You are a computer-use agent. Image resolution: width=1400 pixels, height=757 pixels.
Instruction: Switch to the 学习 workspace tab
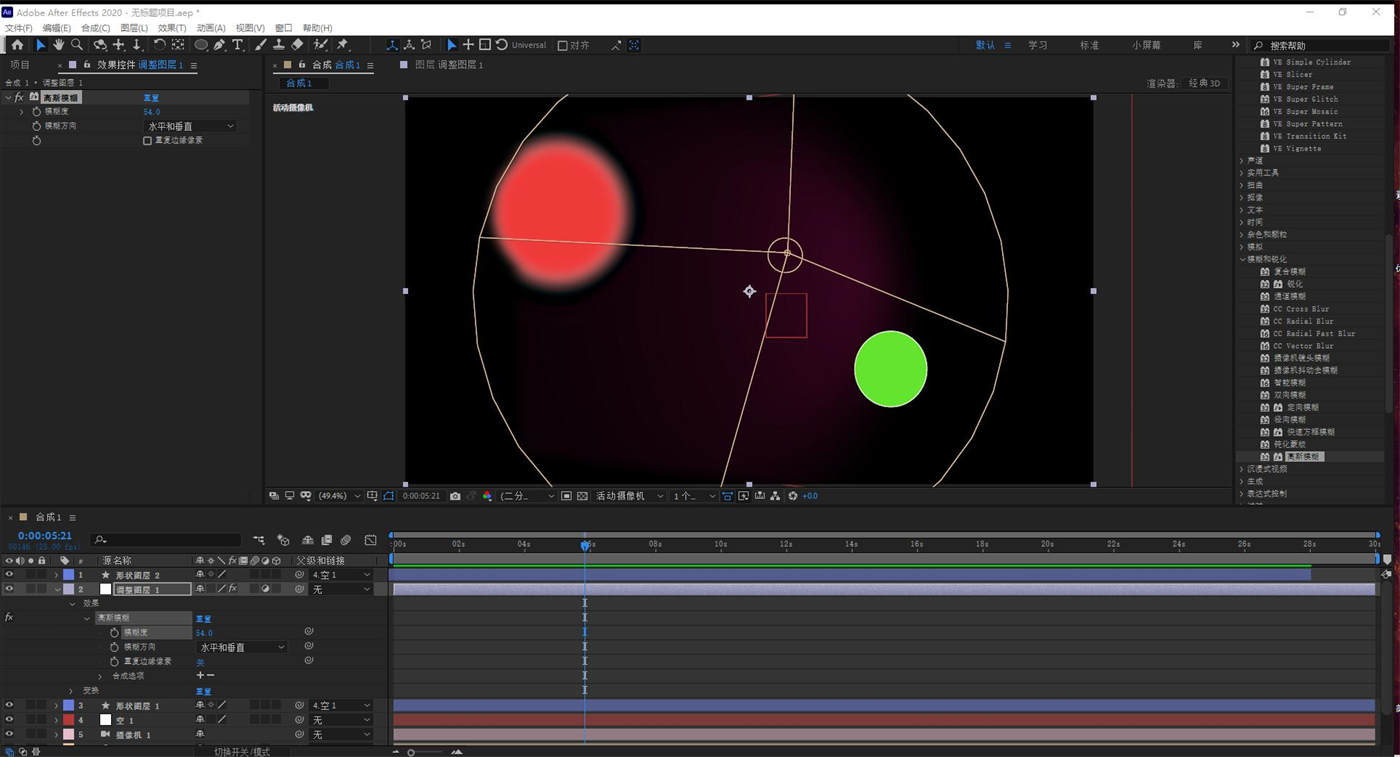1038,45
